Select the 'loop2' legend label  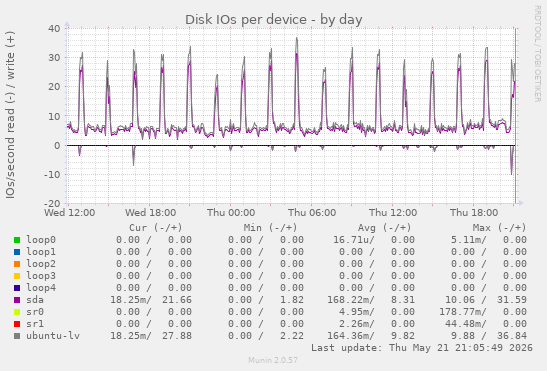pyautogui.click(x=41, y=264)
